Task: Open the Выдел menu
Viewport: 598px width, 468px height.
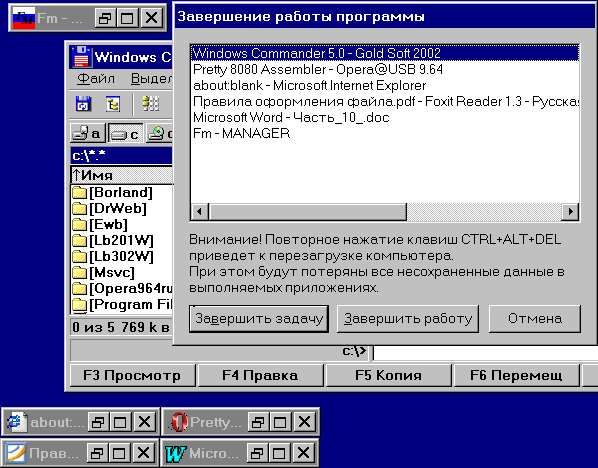Action: pos(151,79)
